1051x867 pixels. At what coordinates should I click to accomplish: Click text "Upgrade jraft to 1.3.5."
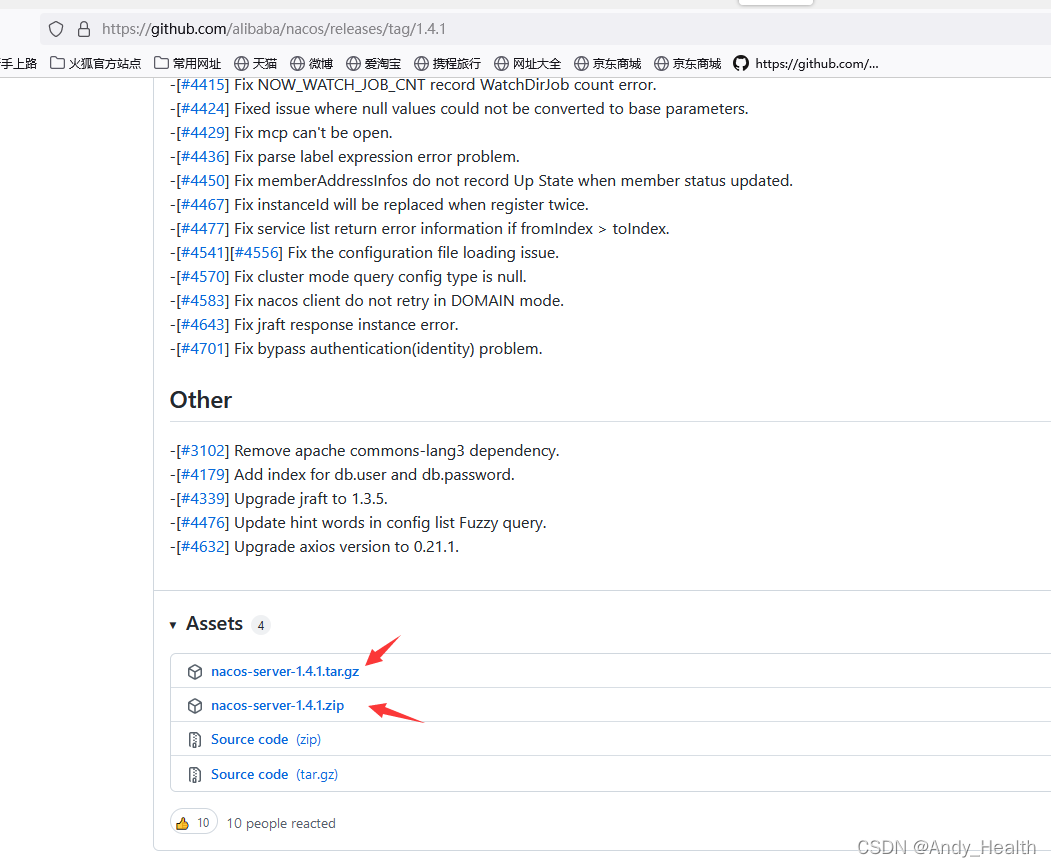click(x=311, y=499)
